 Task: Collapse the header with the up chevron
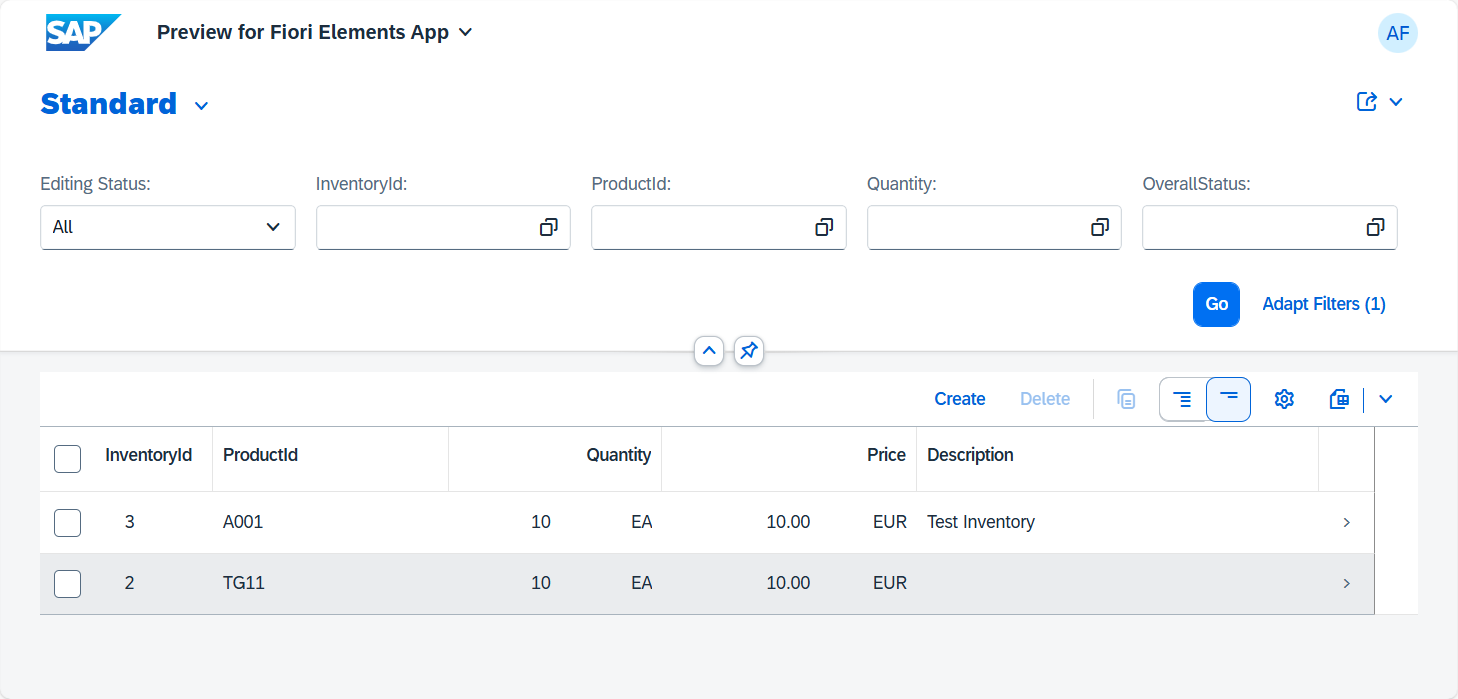pos(709,351)
